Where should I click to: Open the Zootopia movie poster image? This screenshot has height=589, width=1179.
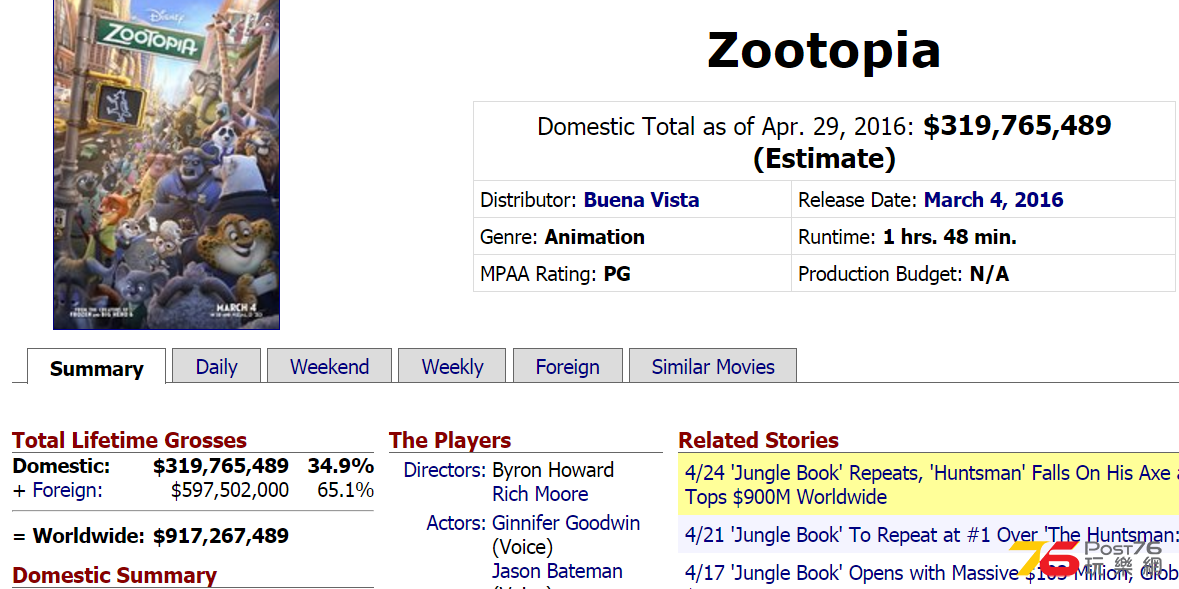(166, 164)
